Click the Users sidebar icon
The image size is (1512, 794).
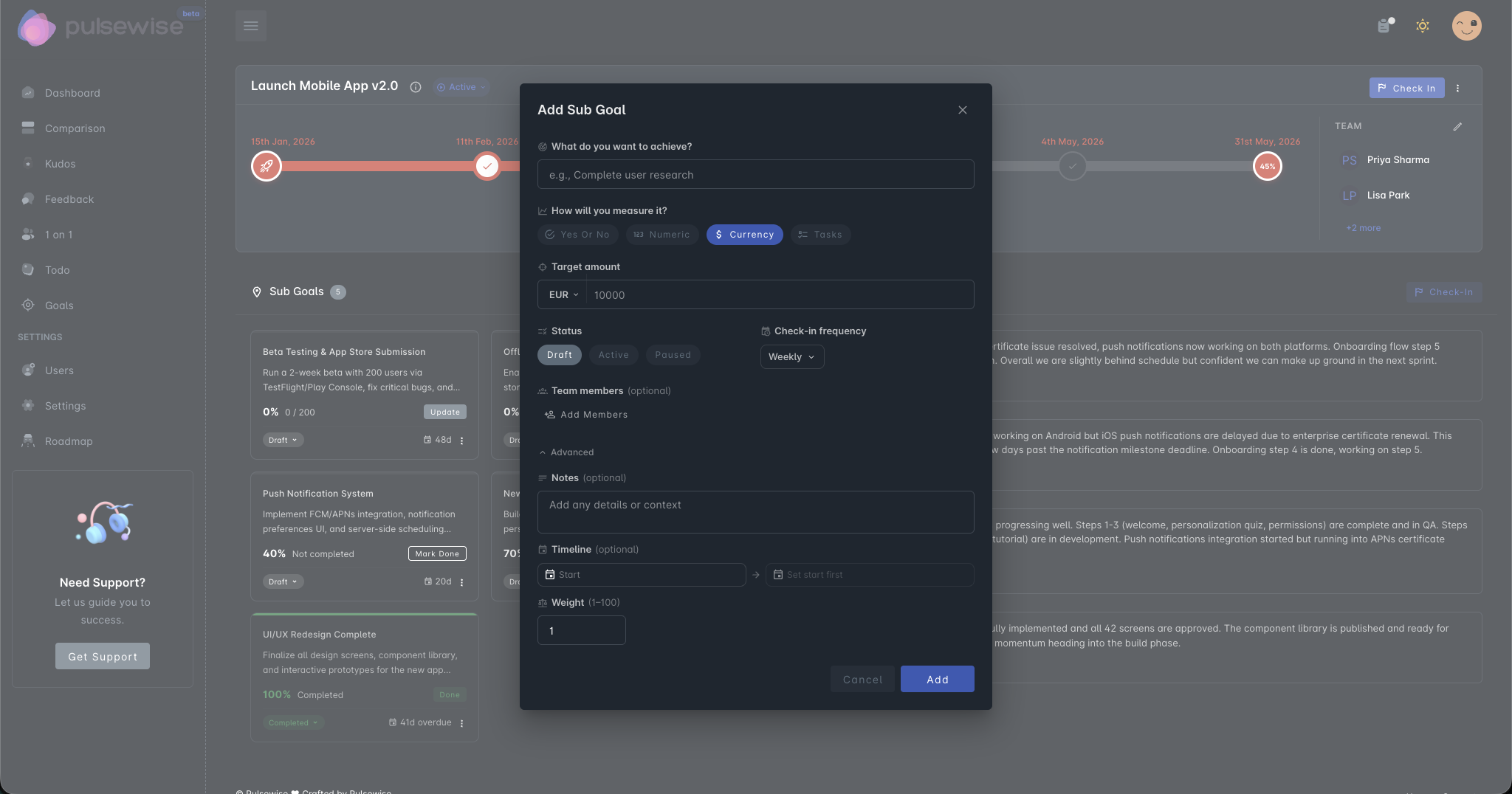tap(28, 370)
